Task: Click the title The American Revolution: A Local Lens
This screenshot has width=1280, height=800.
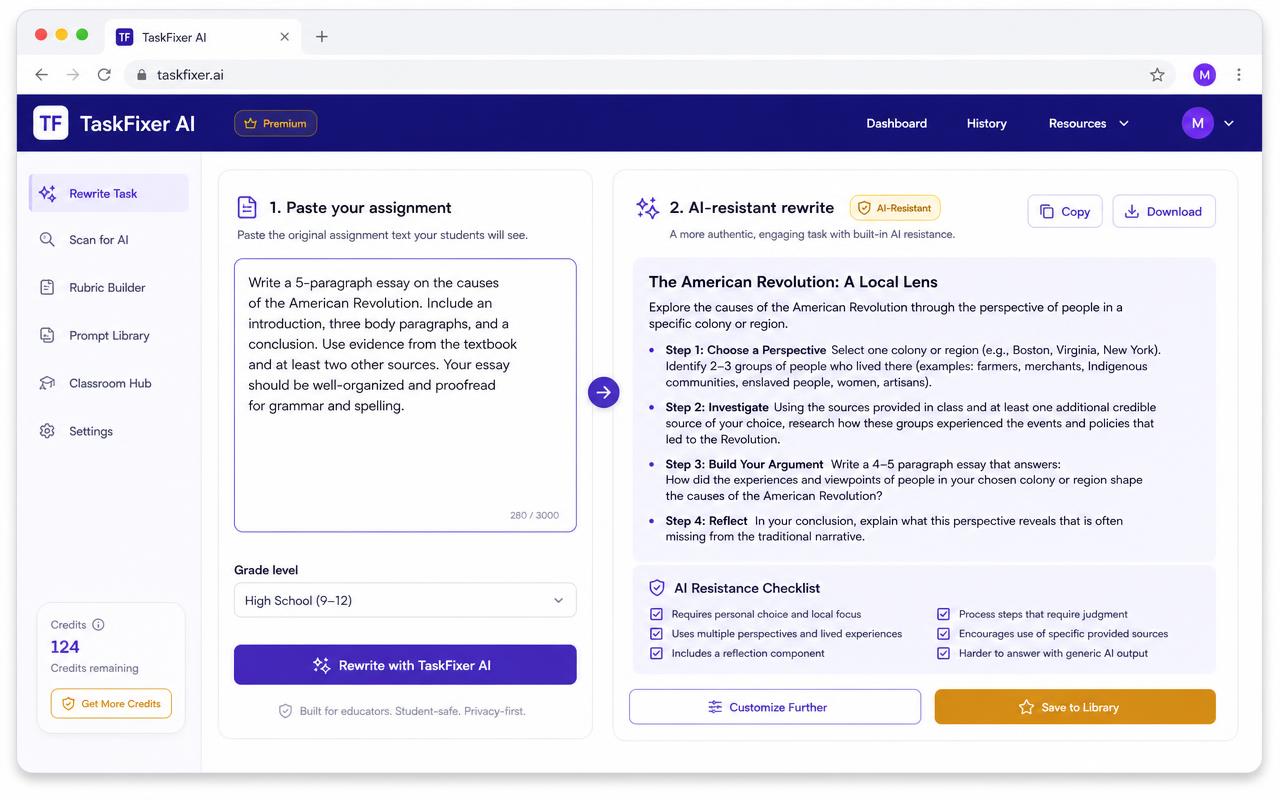Action: tap(793, 282)
